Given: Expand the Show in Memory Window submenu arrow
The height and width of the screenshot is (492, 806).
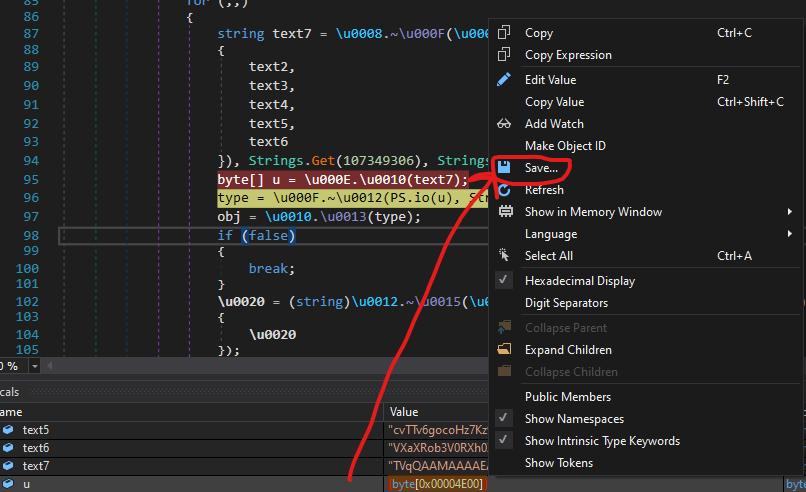Looking at the screenshot, I should tap(790, 212).
